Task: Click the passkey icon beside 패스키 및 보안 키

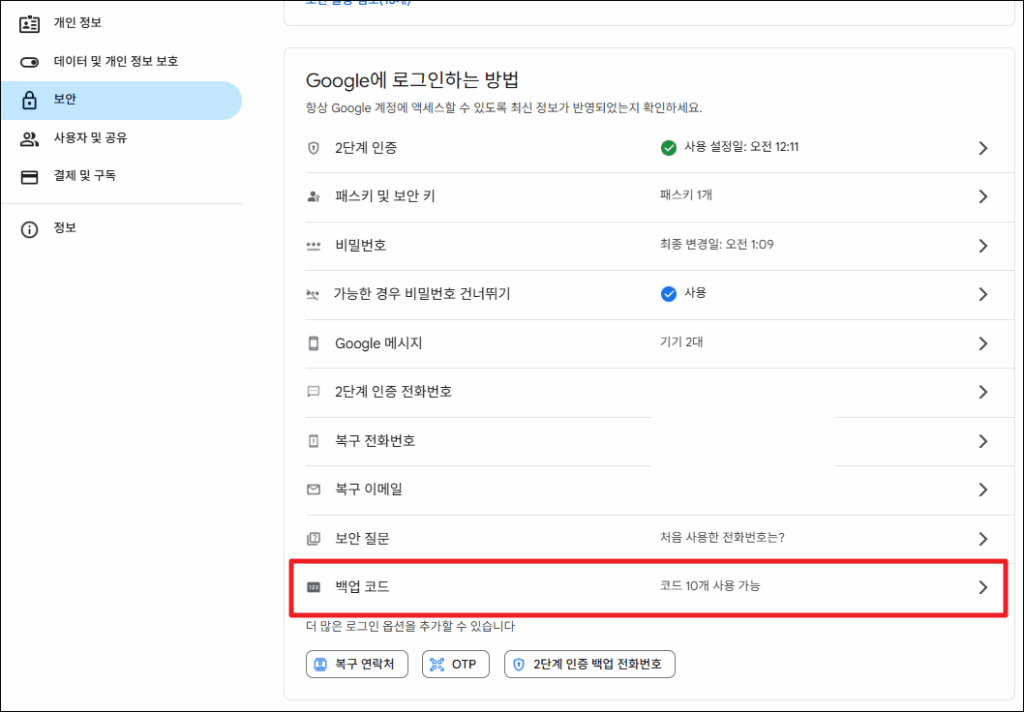Action: tap(313, 197)
